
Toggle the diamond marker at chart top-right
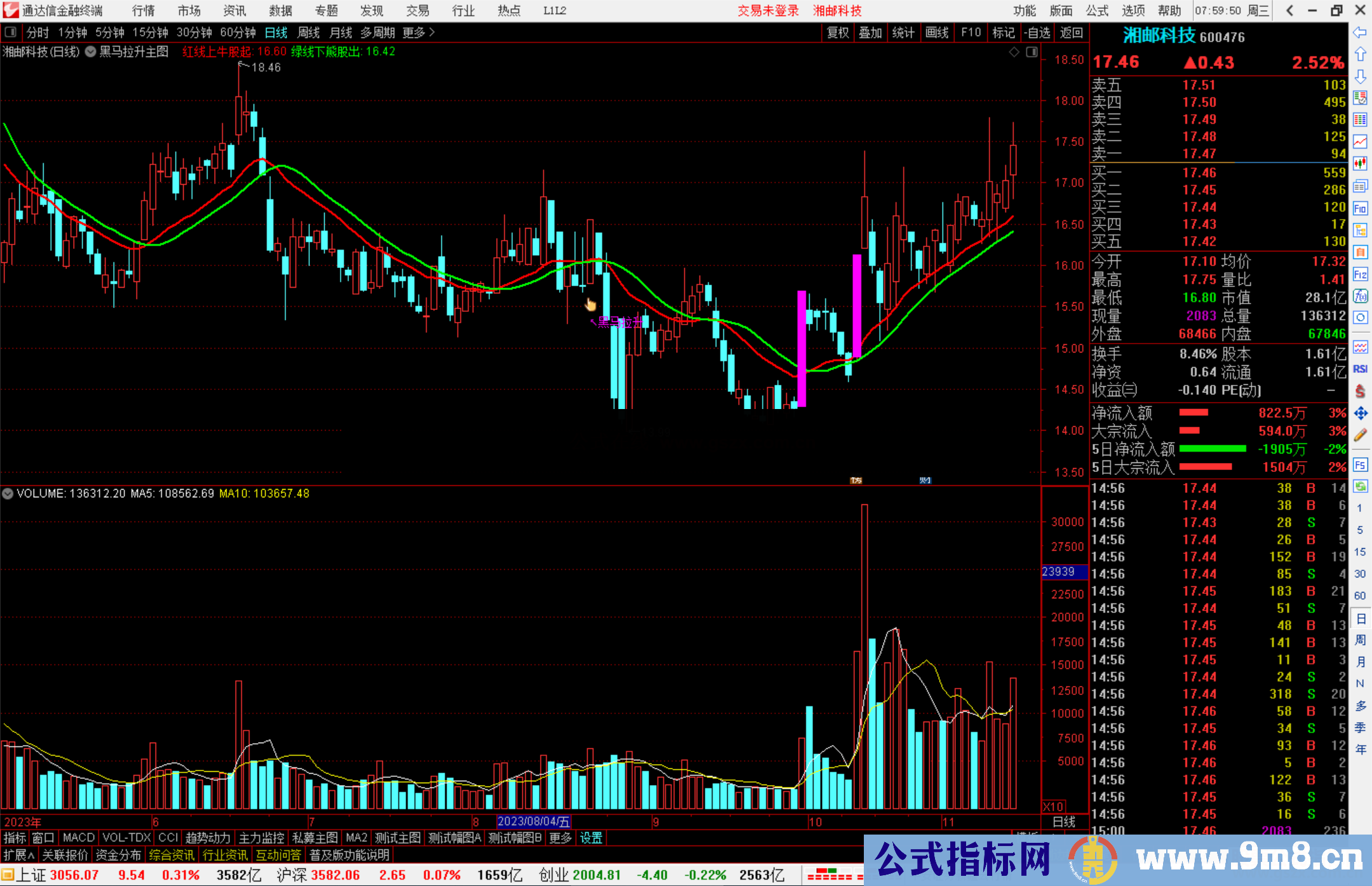[x=1014, y=52]
